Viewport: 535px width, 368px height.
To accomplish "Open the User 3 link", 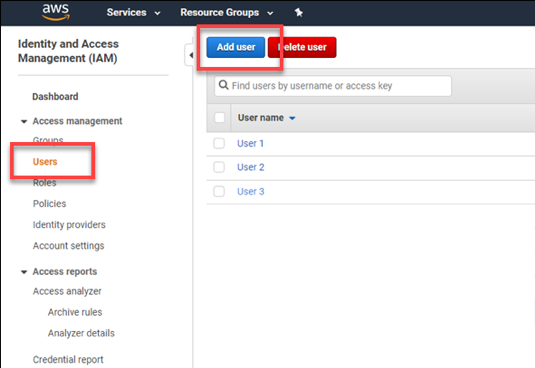I will [x=251, y=192].
